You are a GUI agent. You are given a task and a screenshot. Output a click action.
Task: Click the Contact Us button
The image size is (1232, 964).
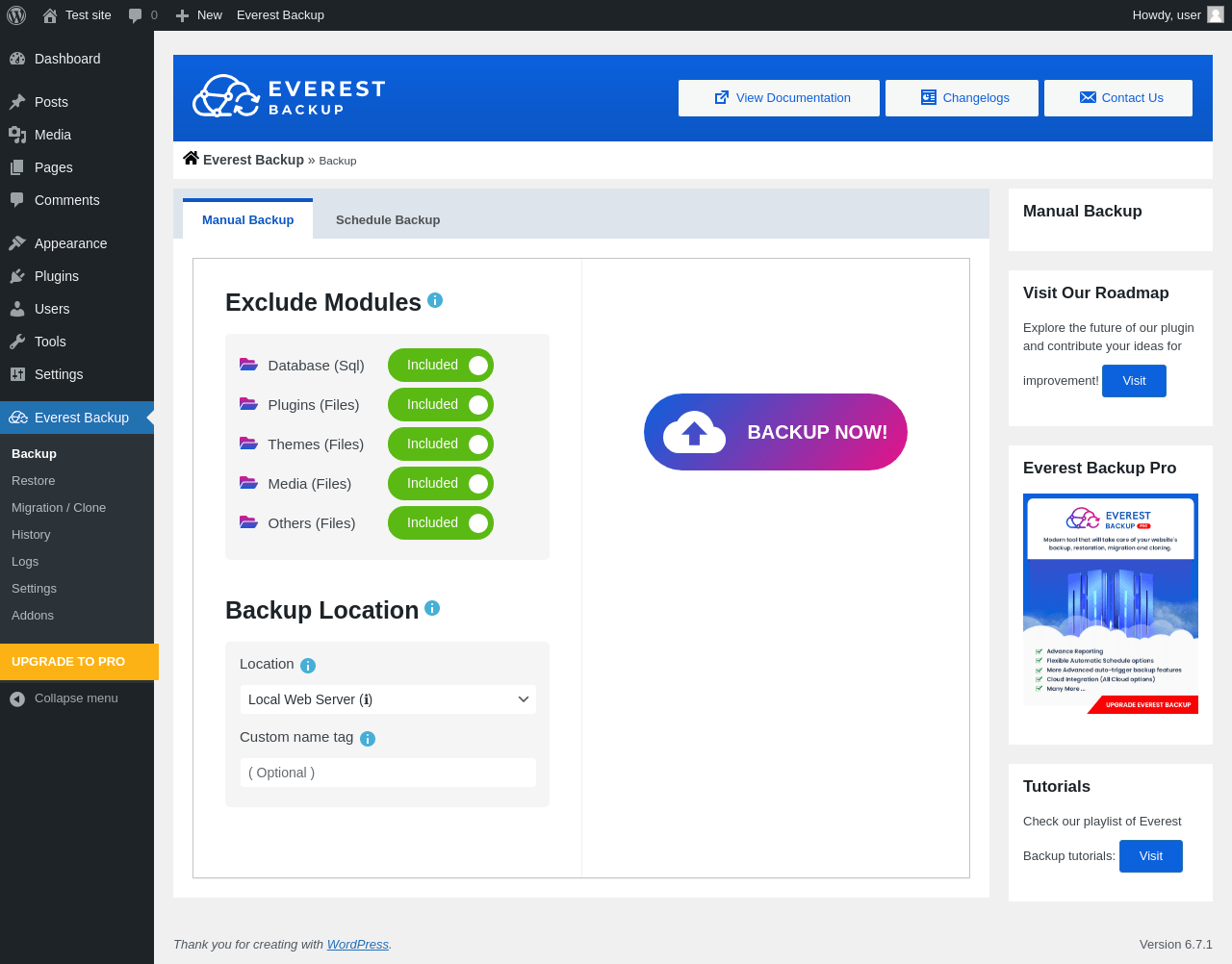[1118, 98]
